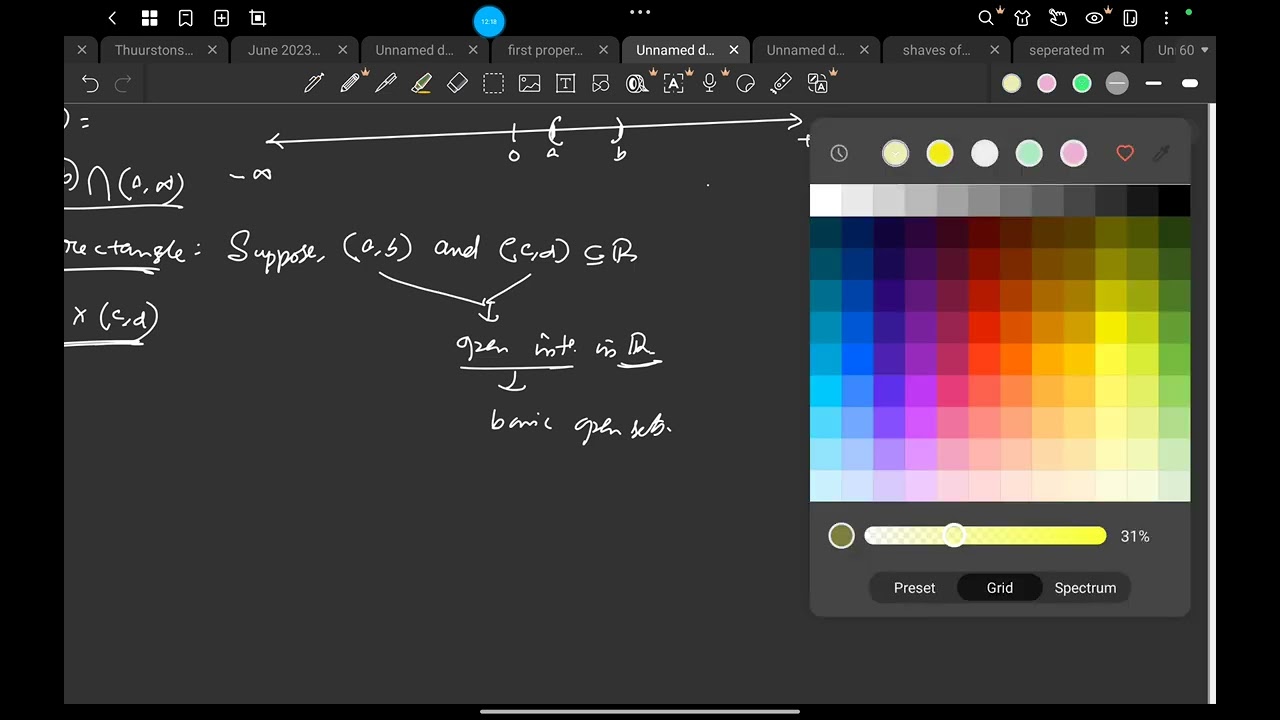Pick green quick color in toolbar

(1082, 84)
